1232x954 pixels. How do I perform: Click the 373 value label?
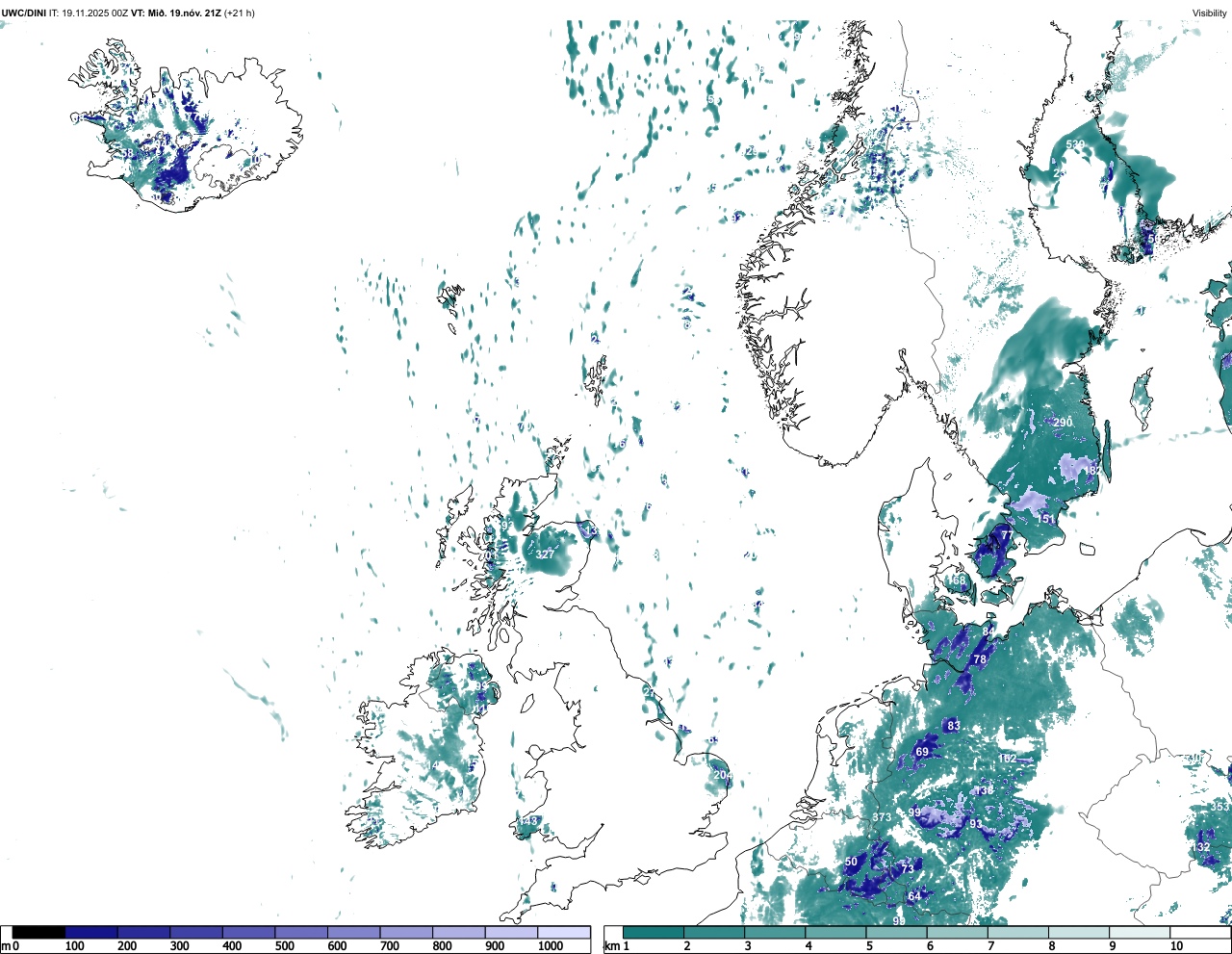click(x=882, y=817)
